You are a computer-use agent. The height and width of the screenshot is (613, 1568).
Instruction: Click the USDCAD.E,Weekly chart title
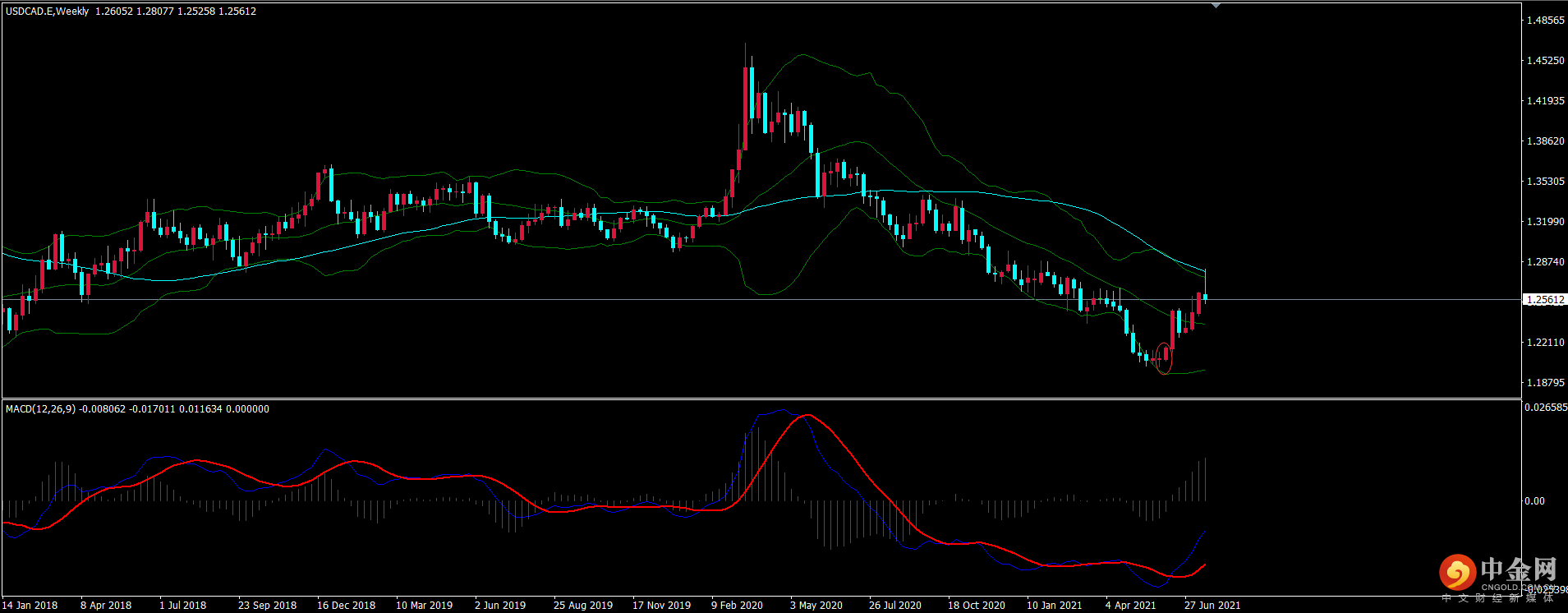(x=48, y=12)
